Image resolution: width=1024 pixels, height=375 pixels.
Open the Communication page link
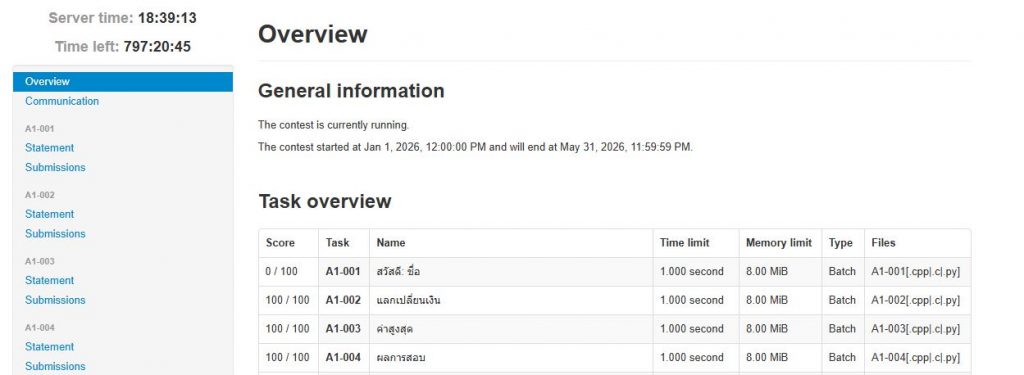tap(62, 101)
